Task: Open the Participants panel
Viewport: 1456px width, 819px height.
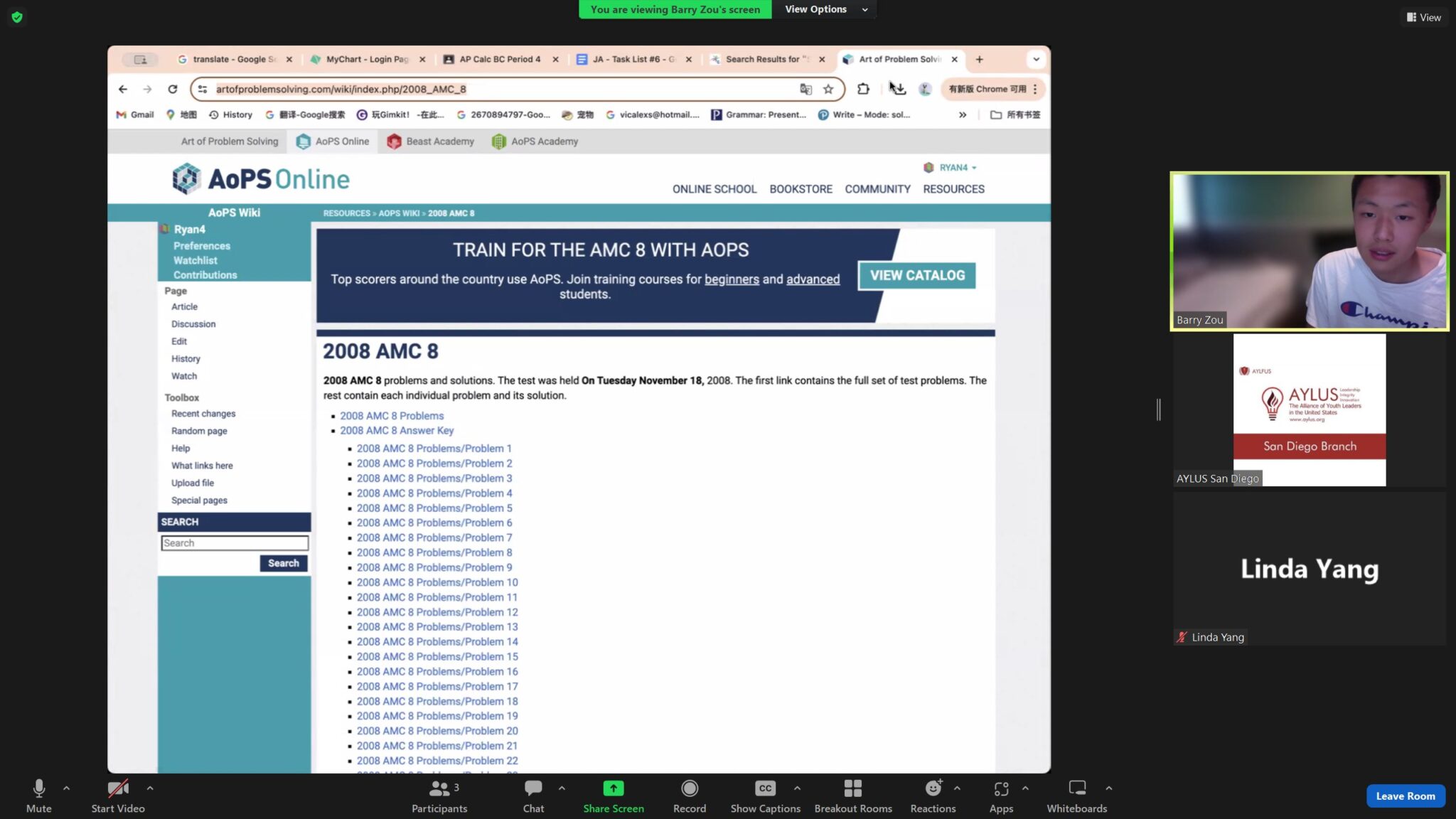Action: tap(439, 796)
